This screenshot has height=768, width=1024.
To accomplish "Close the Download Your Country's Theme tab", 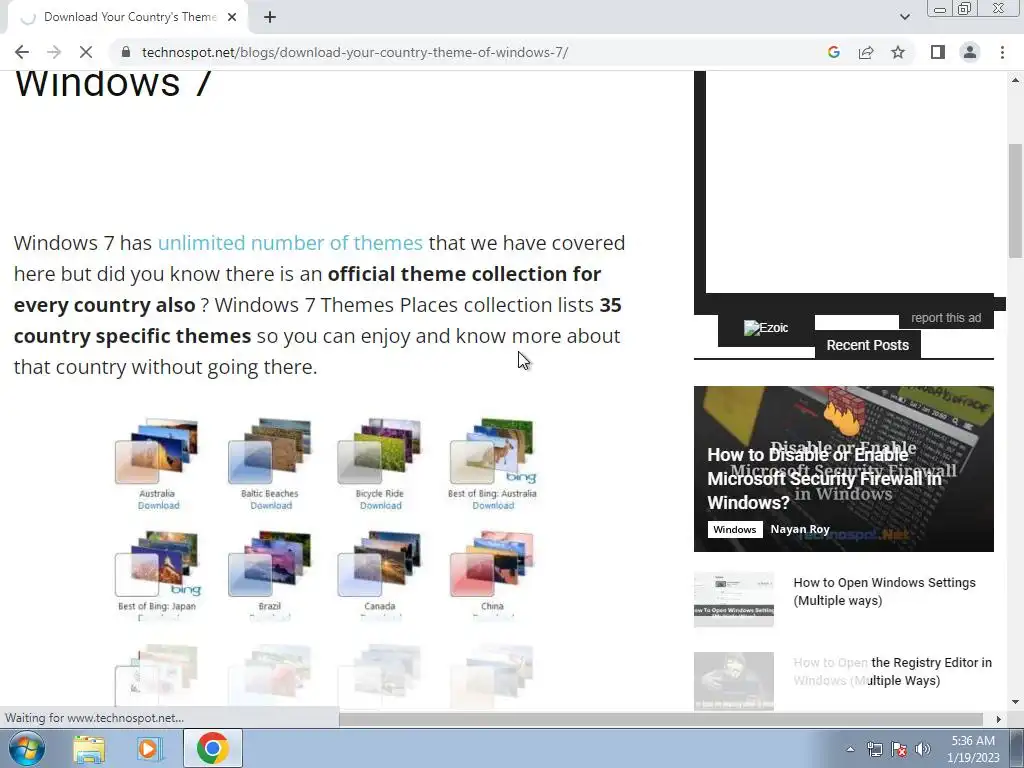I will coord(232,17).
